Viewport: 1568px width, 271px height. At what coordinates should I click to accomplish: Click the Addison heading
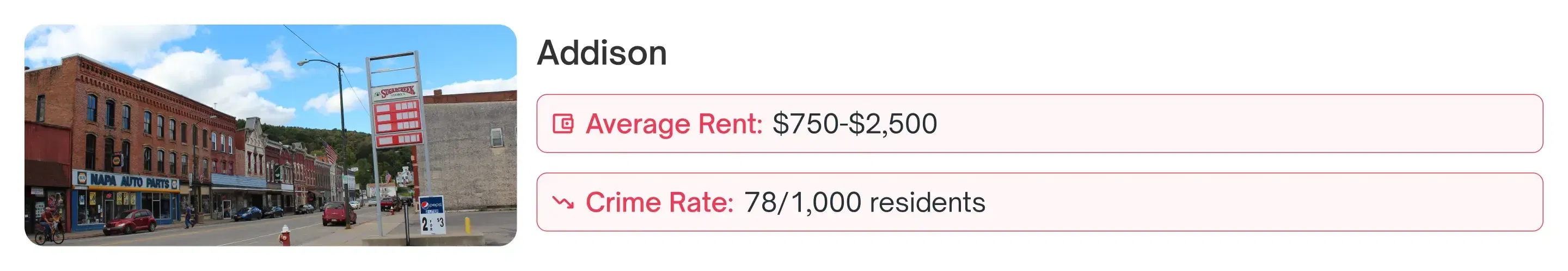pos(602,53)
